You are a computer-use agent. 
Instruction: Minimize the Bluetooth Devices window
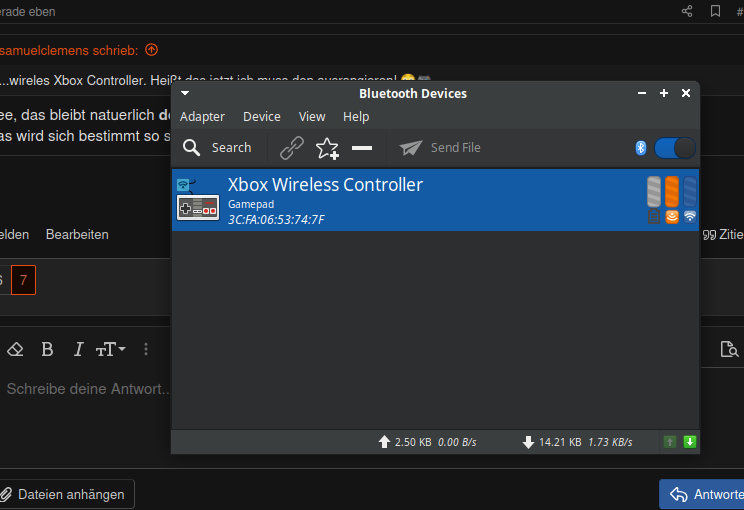pos(642,93)
